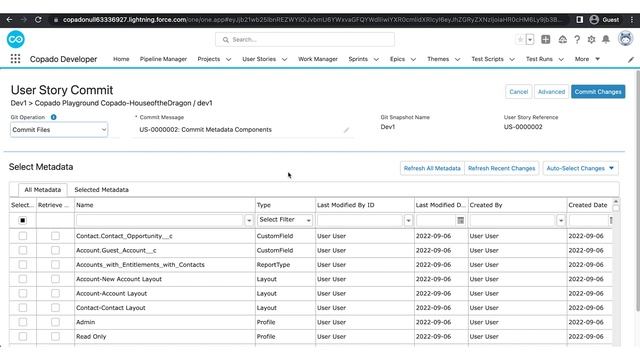Select the Account.Guest_Account__c row checkbox

click(23, 250)
